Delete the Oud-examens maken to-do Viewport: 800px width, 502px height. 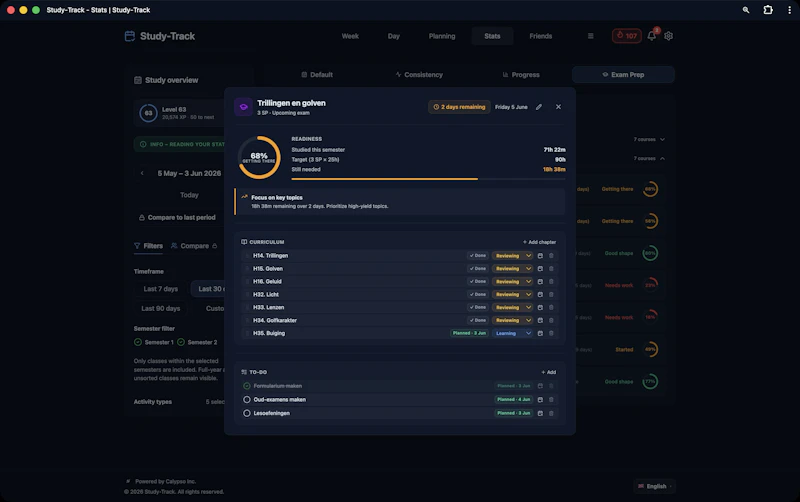coord(551,399)
